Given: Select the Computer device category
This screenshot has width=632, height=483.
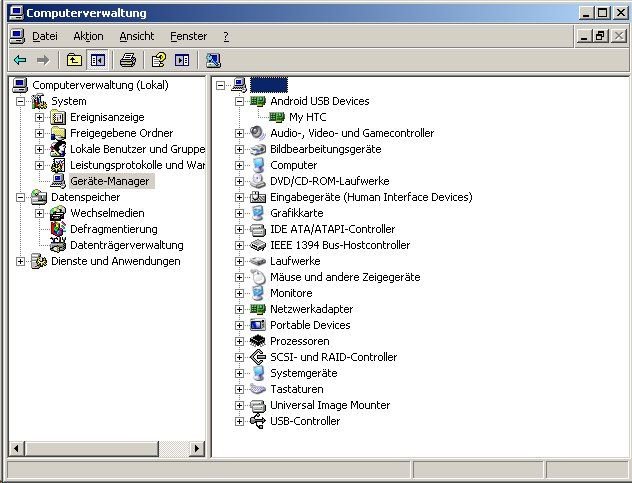Looking at the screenshot, I should coord(293,165).
